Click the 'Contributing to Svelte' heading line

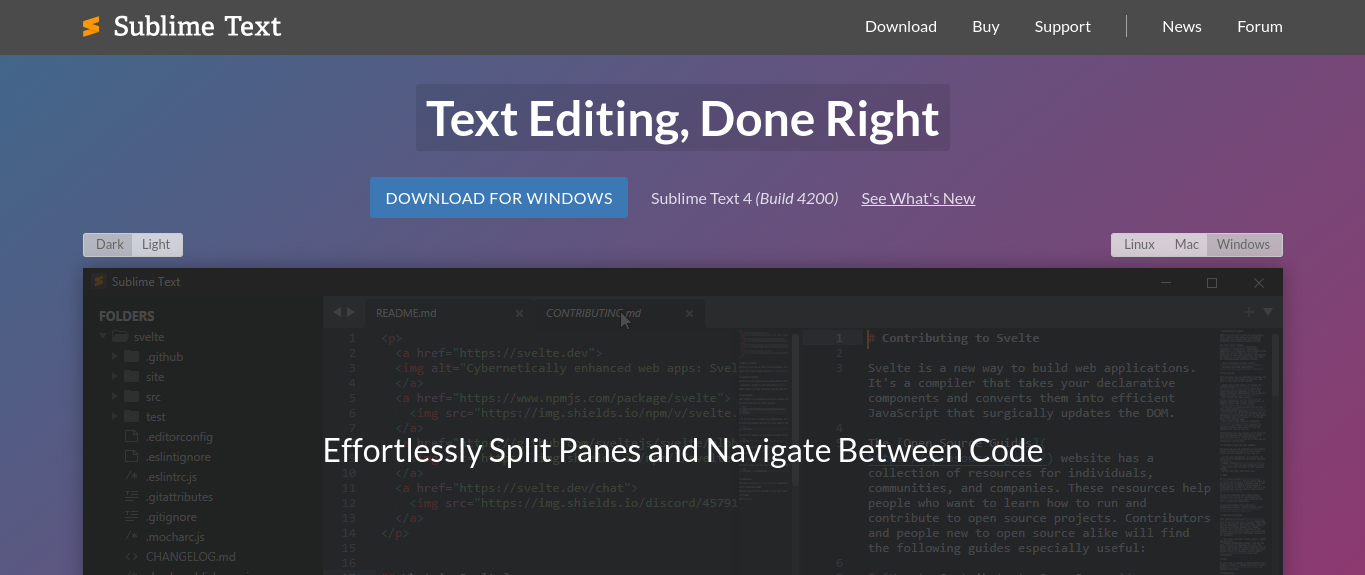(953, 338)
